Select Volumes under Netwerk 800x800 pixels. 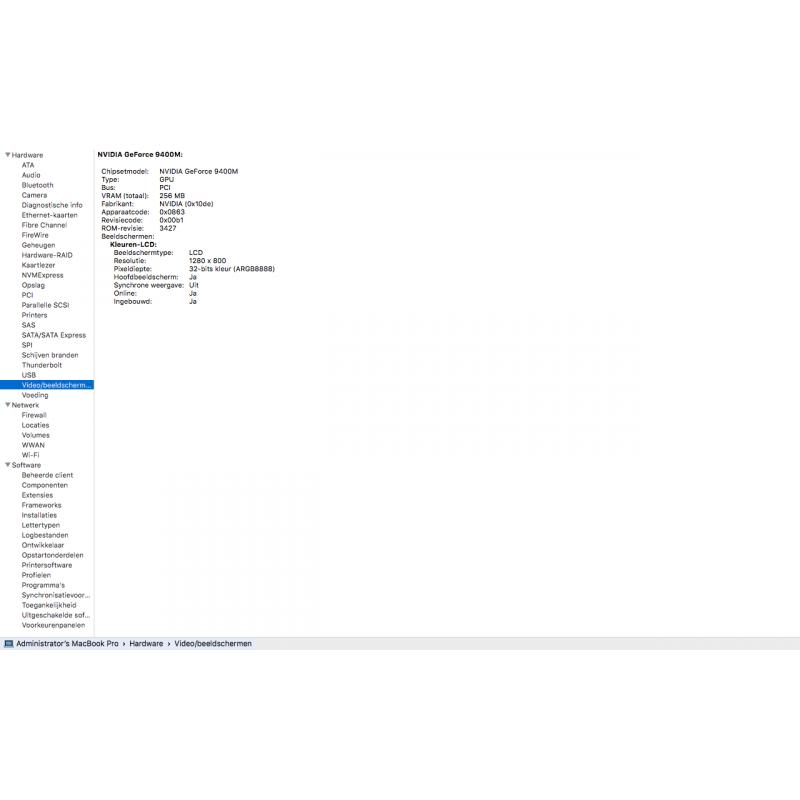click(36, 435)
